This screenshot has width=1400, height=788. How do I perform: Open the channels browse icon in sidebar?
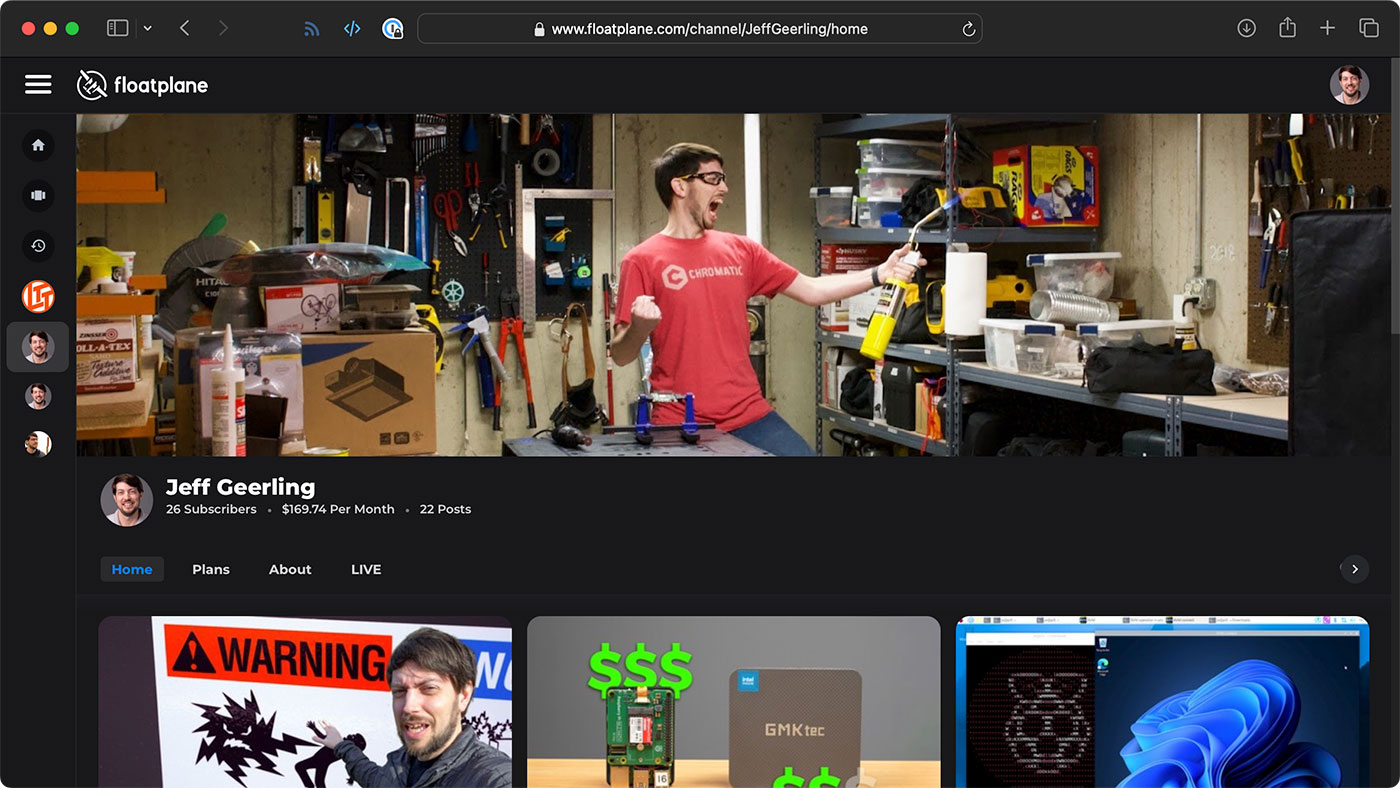38,195
